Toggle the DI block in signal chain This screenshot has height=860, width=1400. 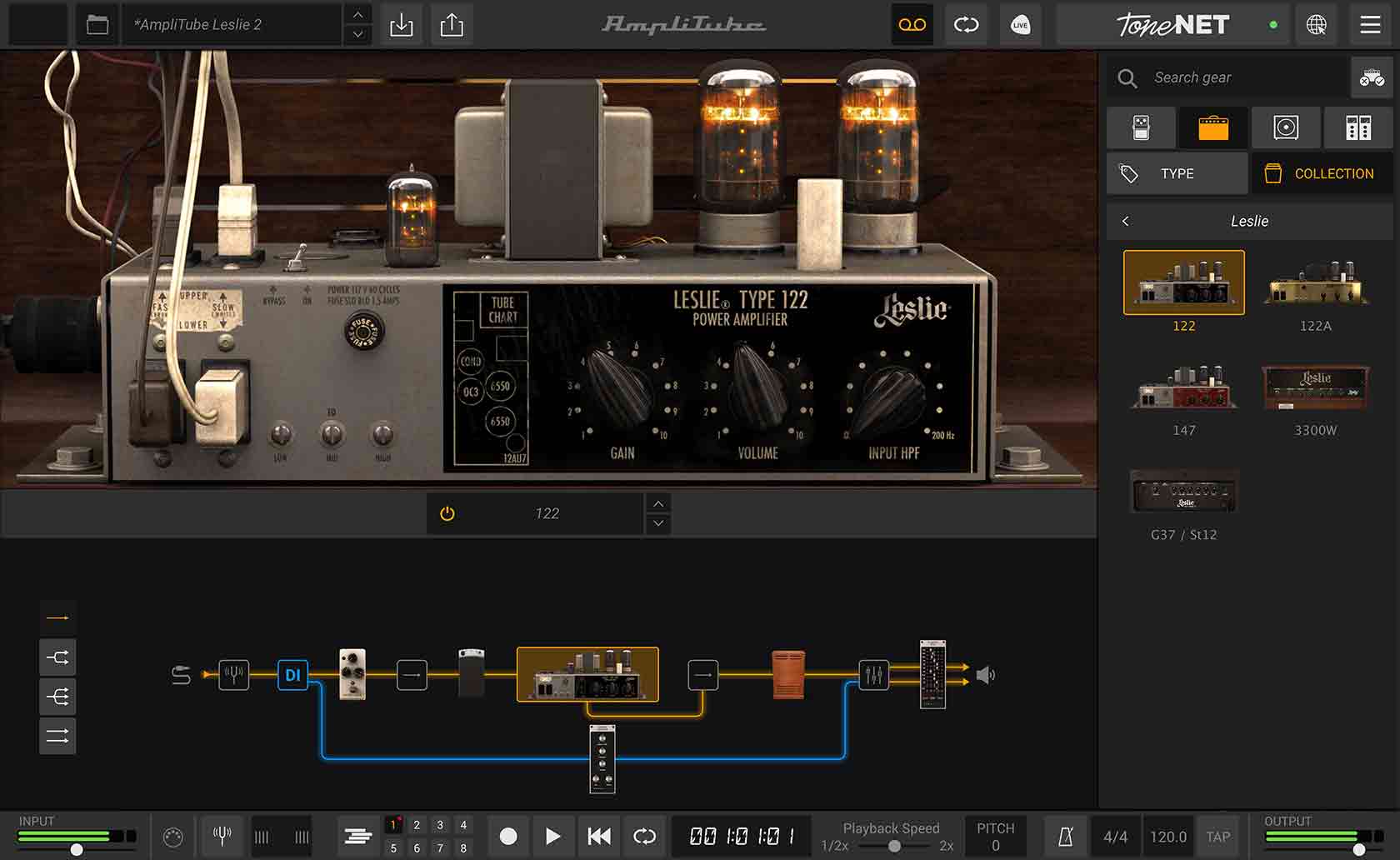[292, 674]
